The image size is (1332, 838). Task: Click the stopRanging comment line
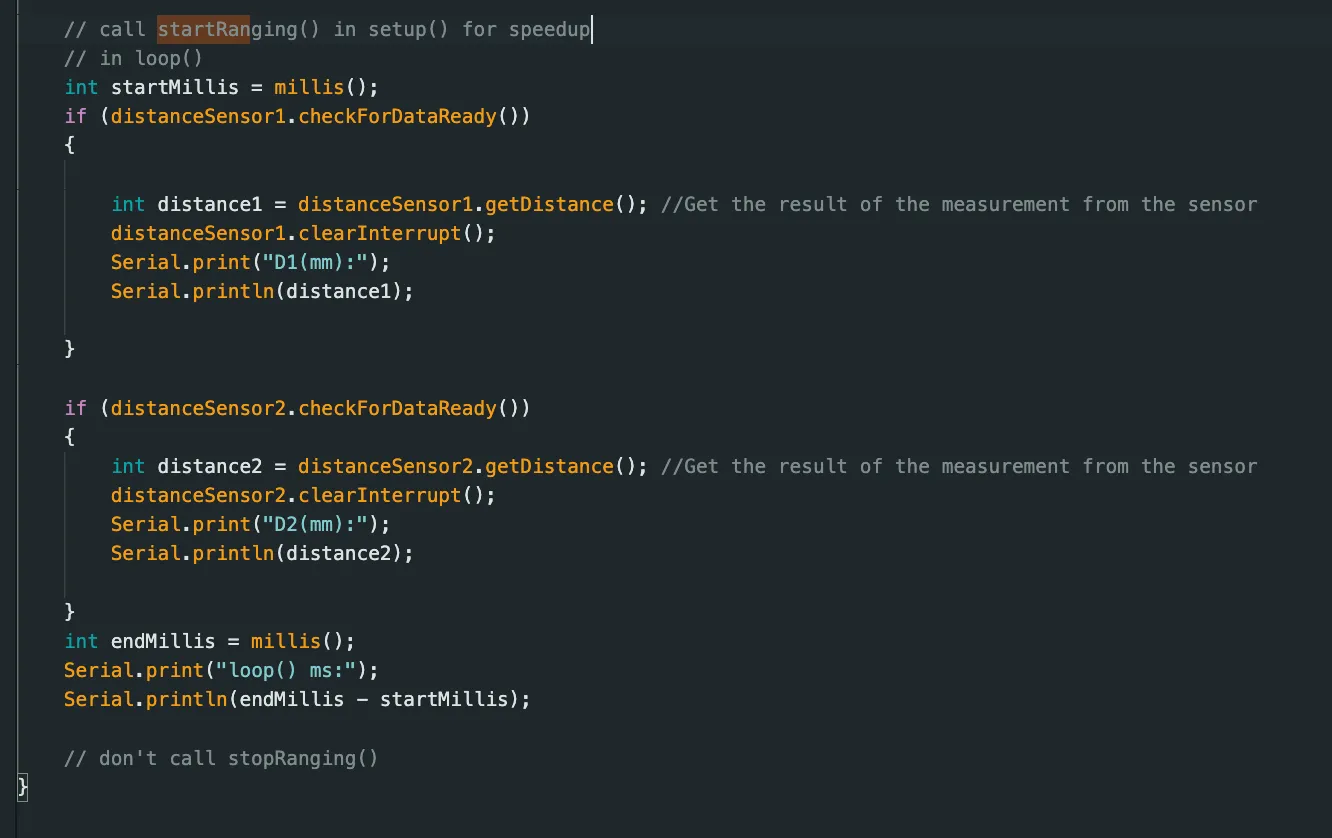220,758
